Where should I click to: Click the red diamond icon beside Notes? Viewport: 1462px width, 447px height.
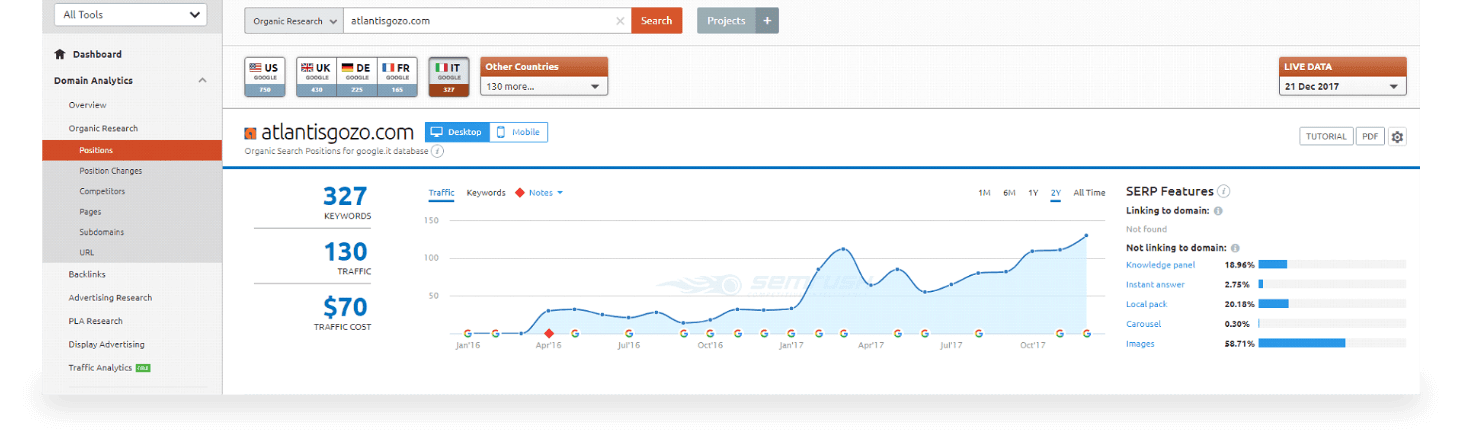click(x=519, y=193)
